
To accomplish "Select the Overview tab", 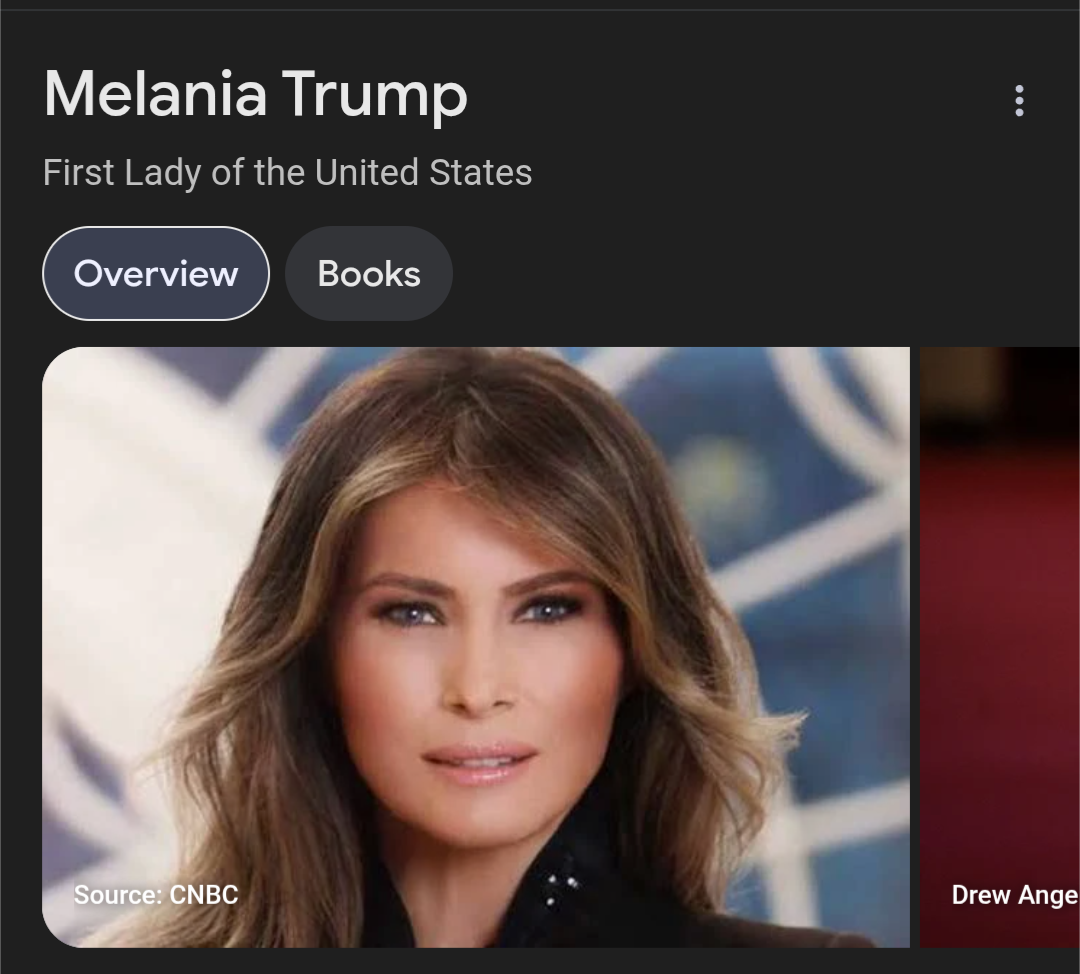I will tap(156, 273).
